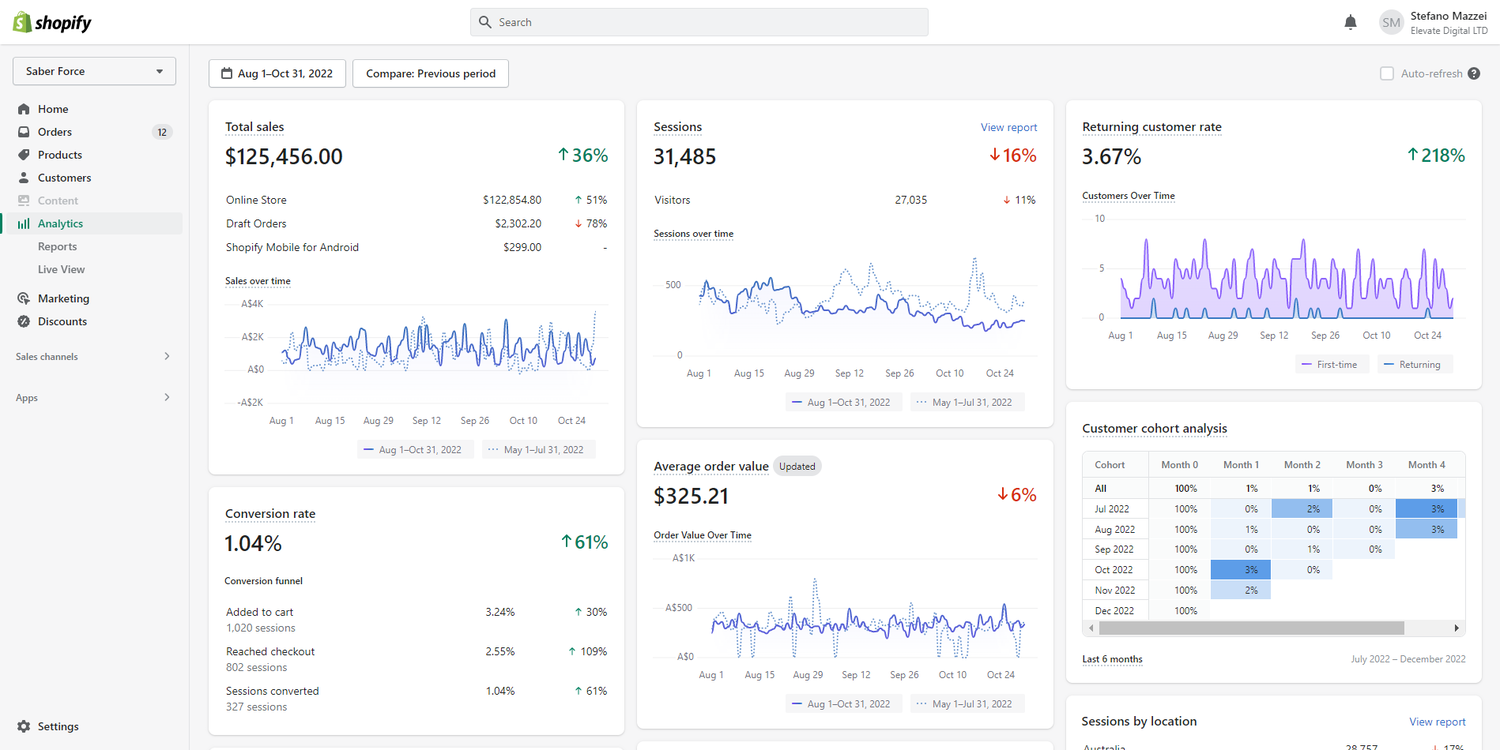Click the Home house icon
Screen dimensions: 1500x750
coord(24,109)
